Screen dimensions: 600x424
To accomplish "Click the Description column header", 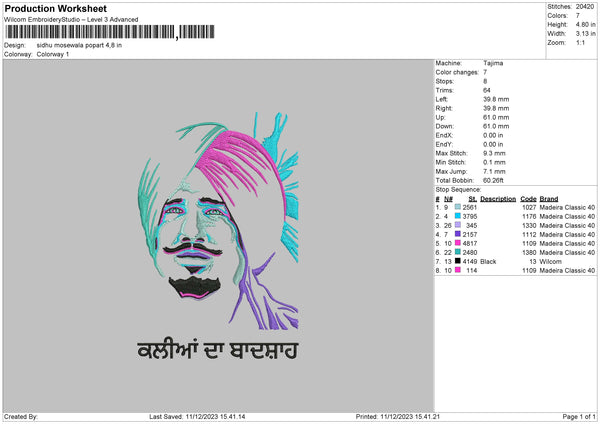I will tap(498, 199).
